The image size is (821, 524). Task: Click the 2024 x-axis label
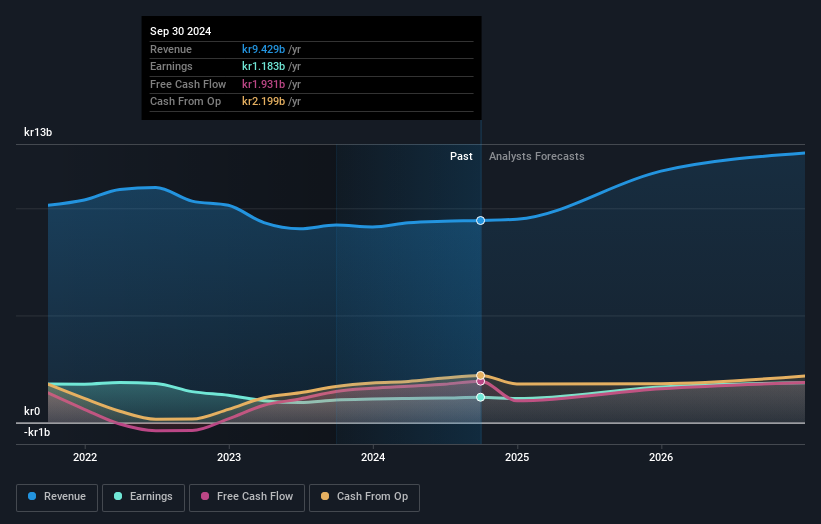click(x=373, y=457)
